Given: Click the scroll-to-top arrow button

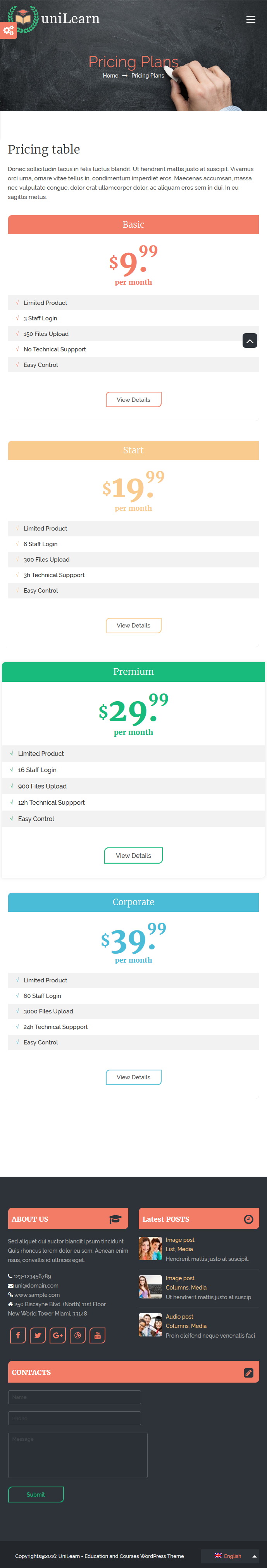Looking at the screenshot, I should pos(249,341).
